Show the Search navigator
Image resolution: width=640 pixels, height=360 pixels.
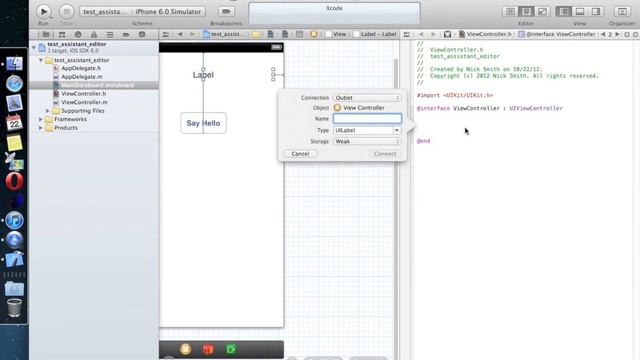tap(78, 35)
